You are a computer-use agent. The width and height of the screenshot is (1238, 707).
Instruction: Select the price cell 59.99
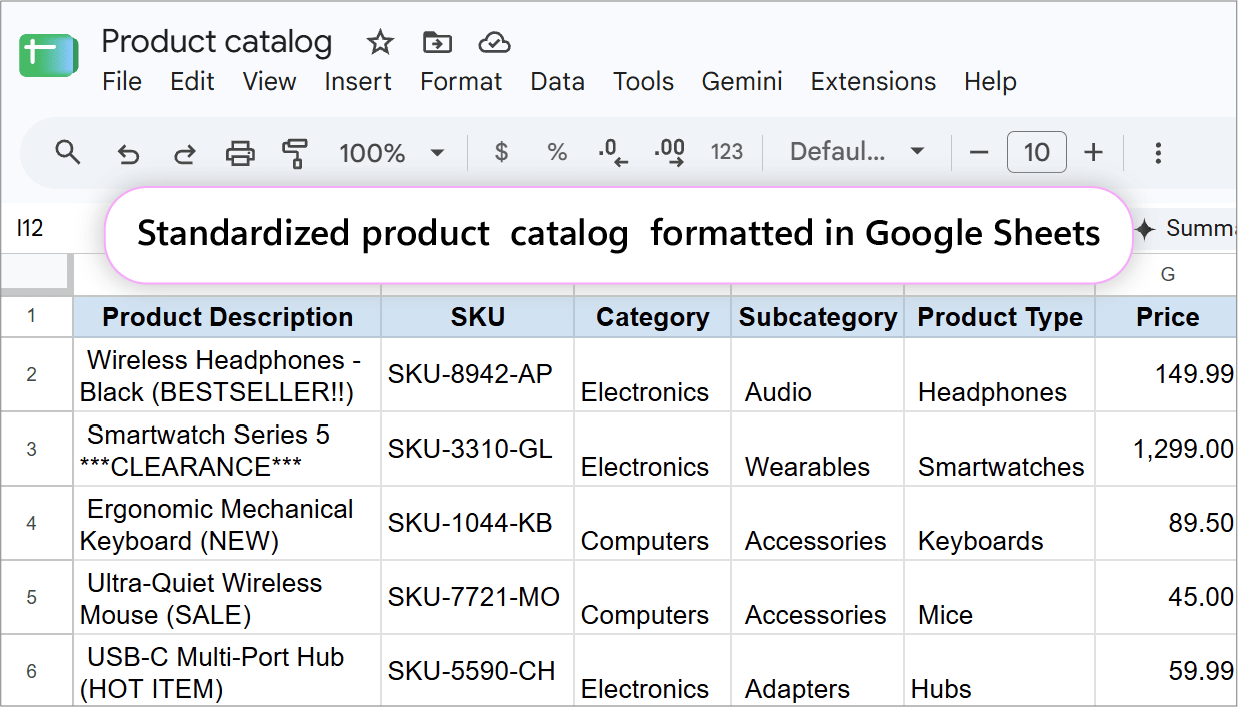click(1167, 671)
